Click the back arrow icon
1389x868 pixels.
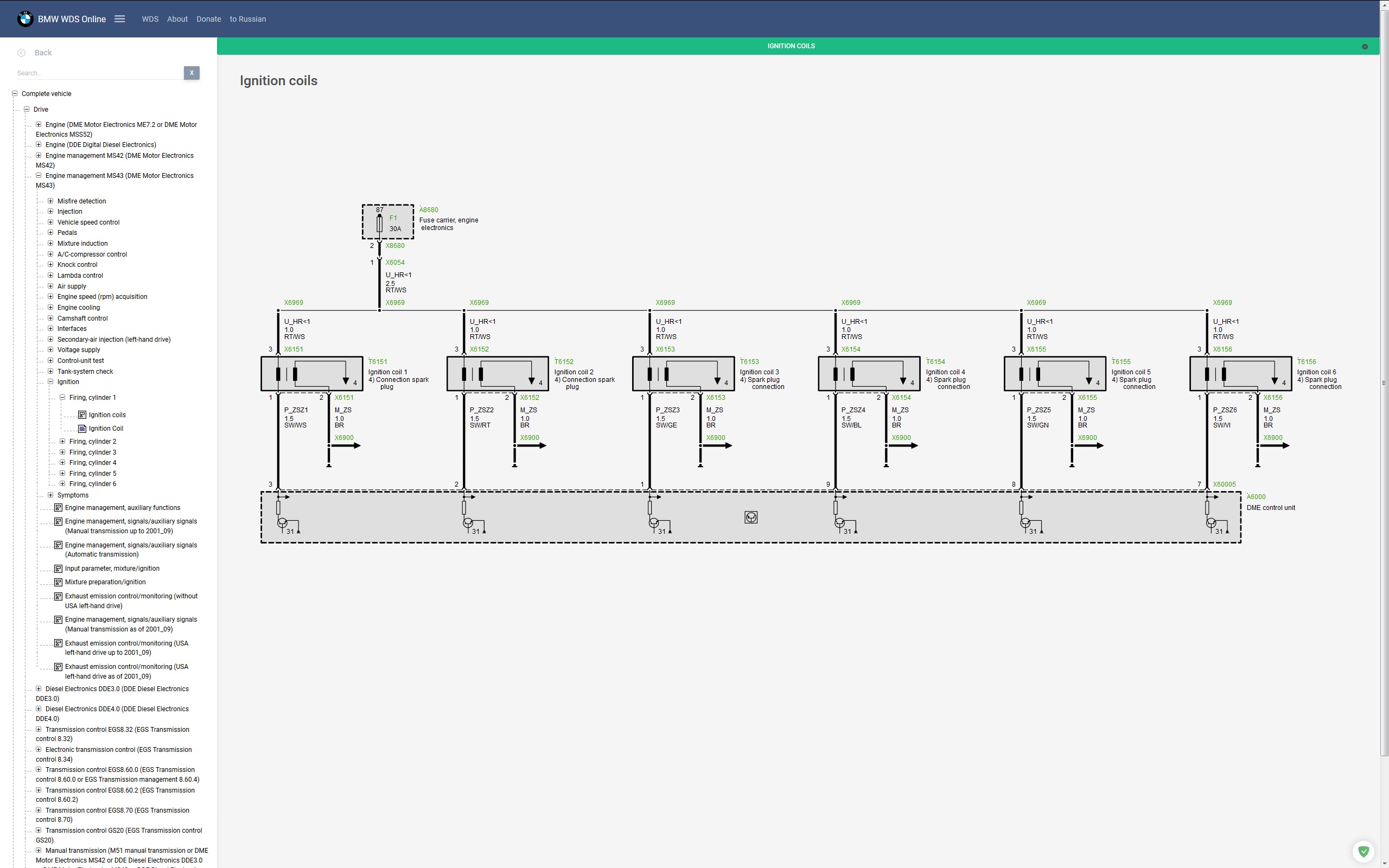point(21,53)
